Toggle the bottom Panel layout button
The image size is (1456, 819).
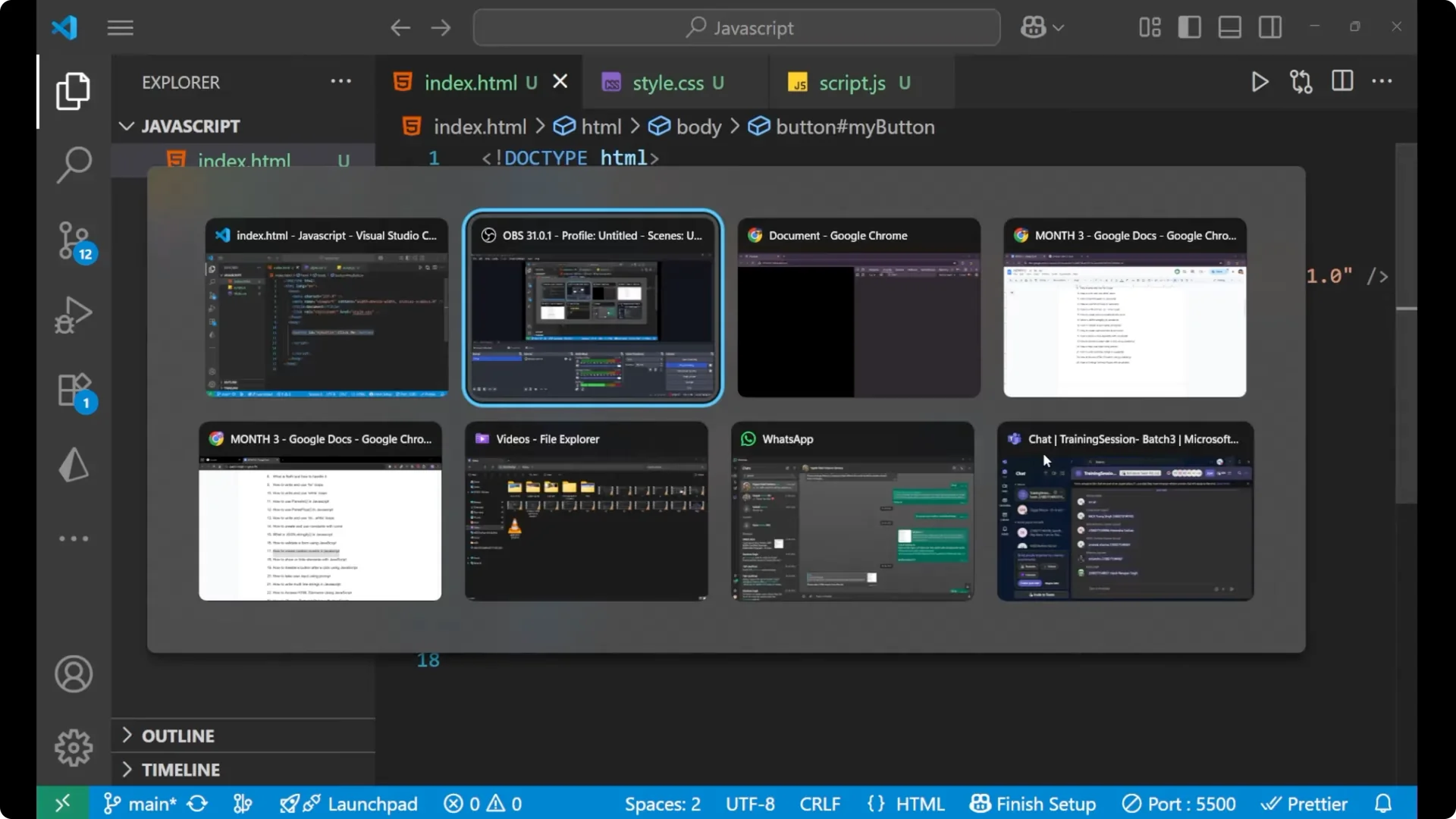1229,28
